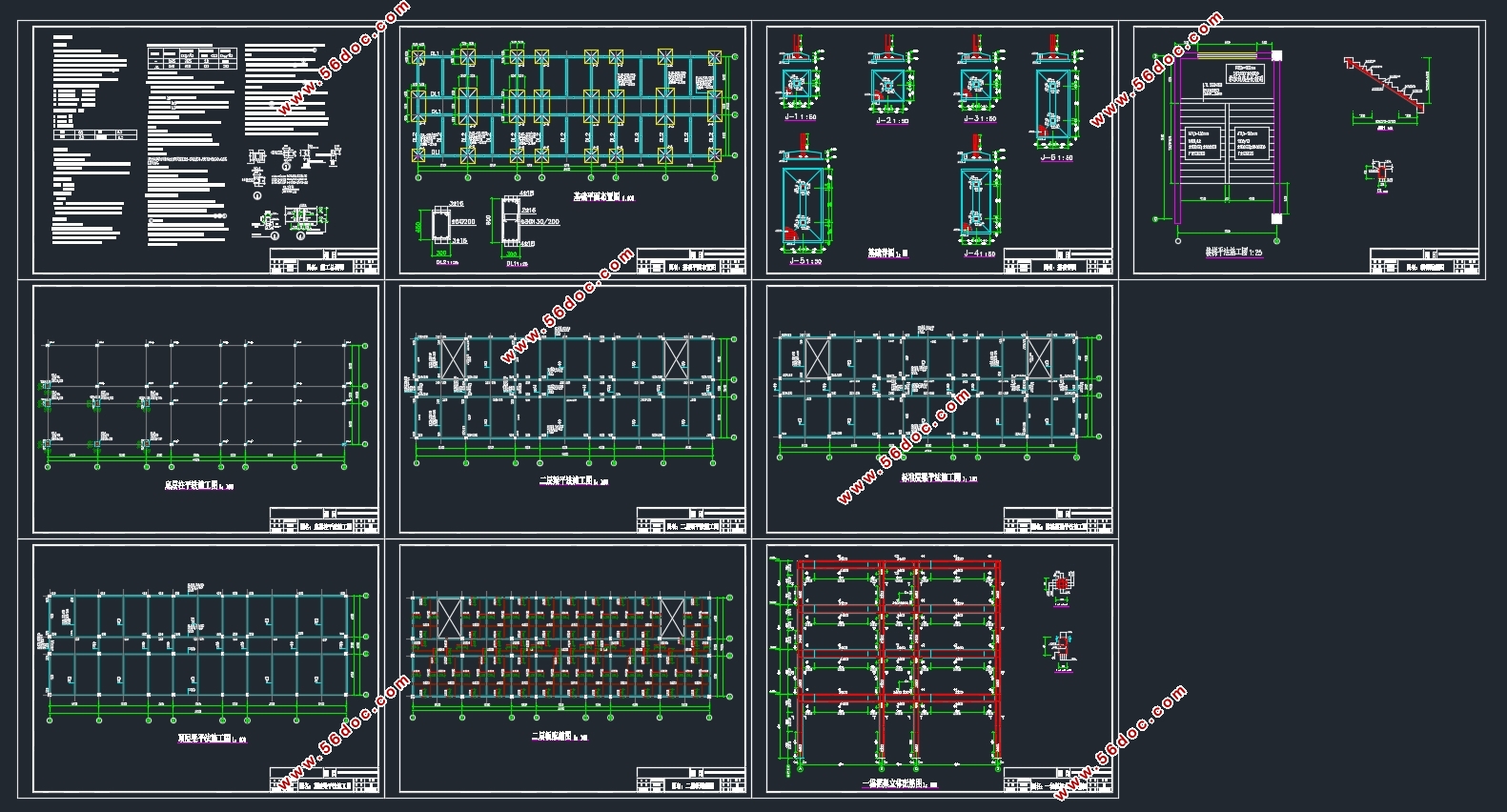Select the ground floor column plan title
This screenshot has width=1507, height=812.
point(198,486)
